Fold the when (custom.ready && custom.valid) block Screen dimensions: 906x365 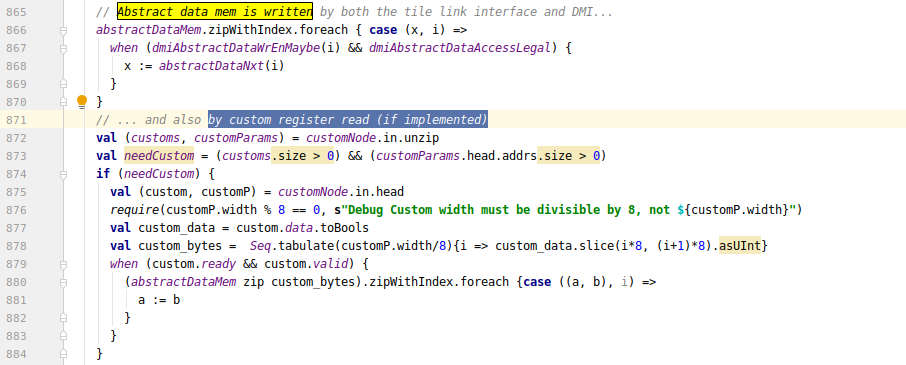pos(64,264)
